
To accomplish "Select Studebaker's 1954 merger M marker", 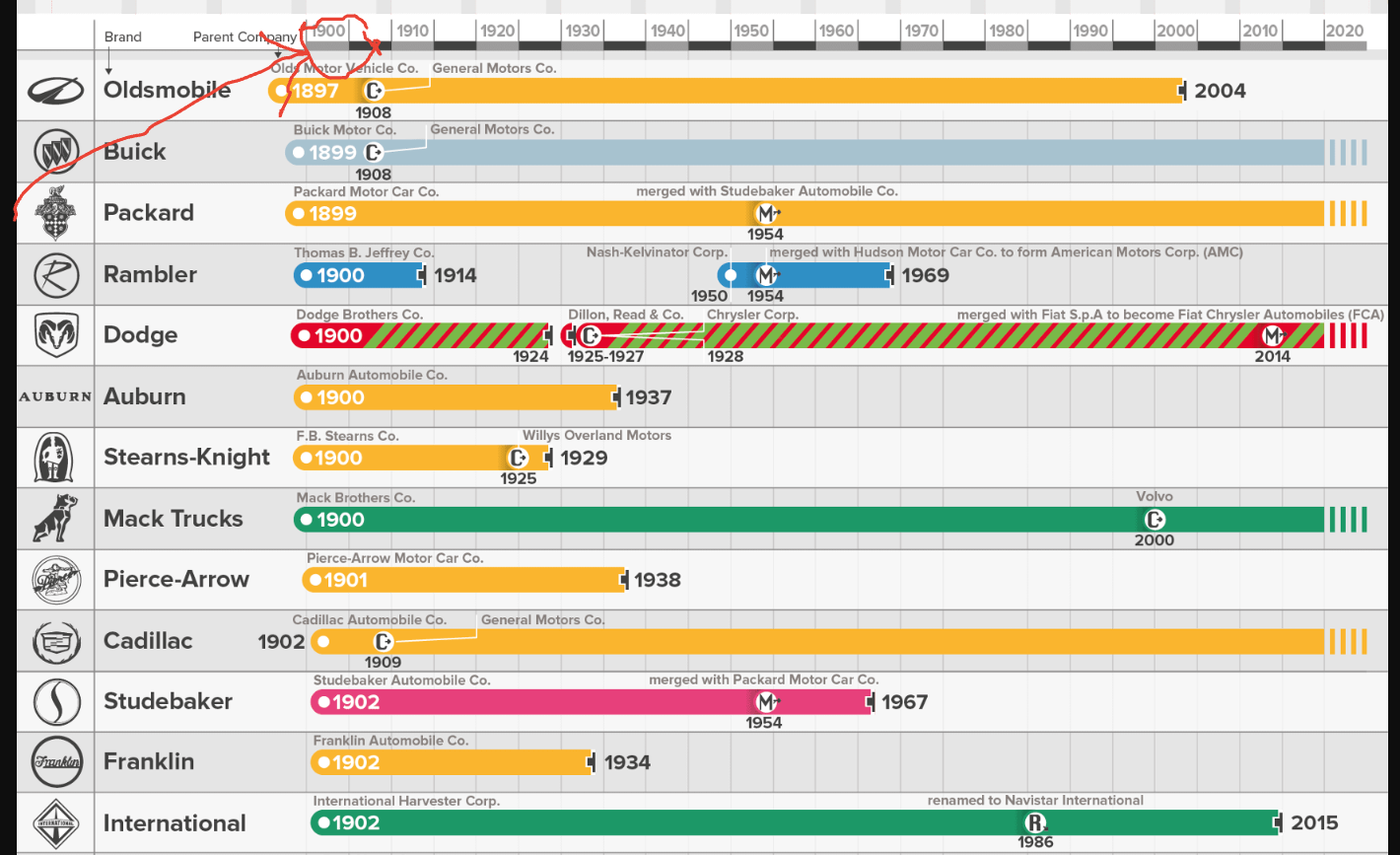I will (x=766, y=702).
